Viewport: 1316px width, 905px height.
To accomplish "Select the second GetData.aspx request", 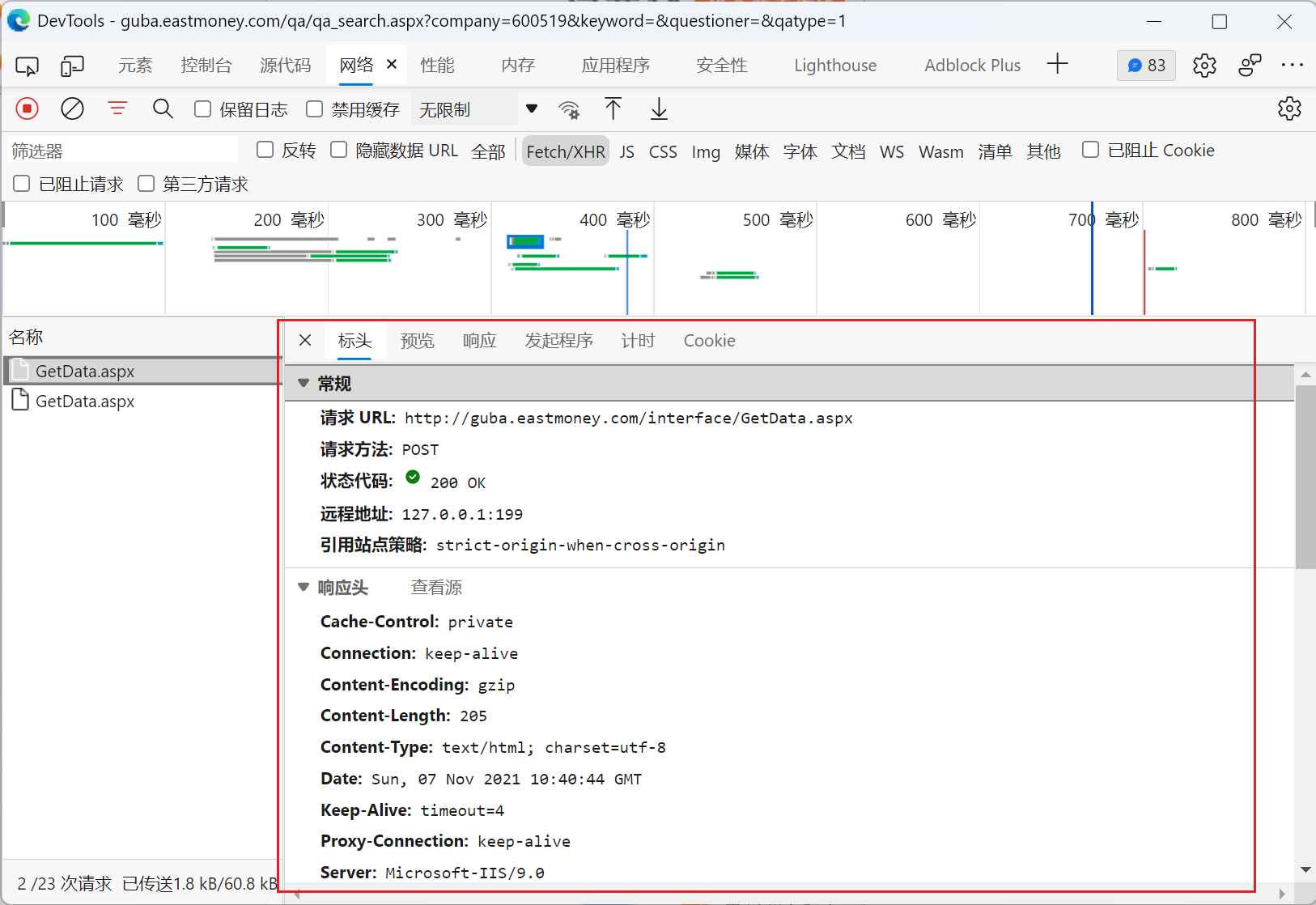I will (x=142, y=401).
